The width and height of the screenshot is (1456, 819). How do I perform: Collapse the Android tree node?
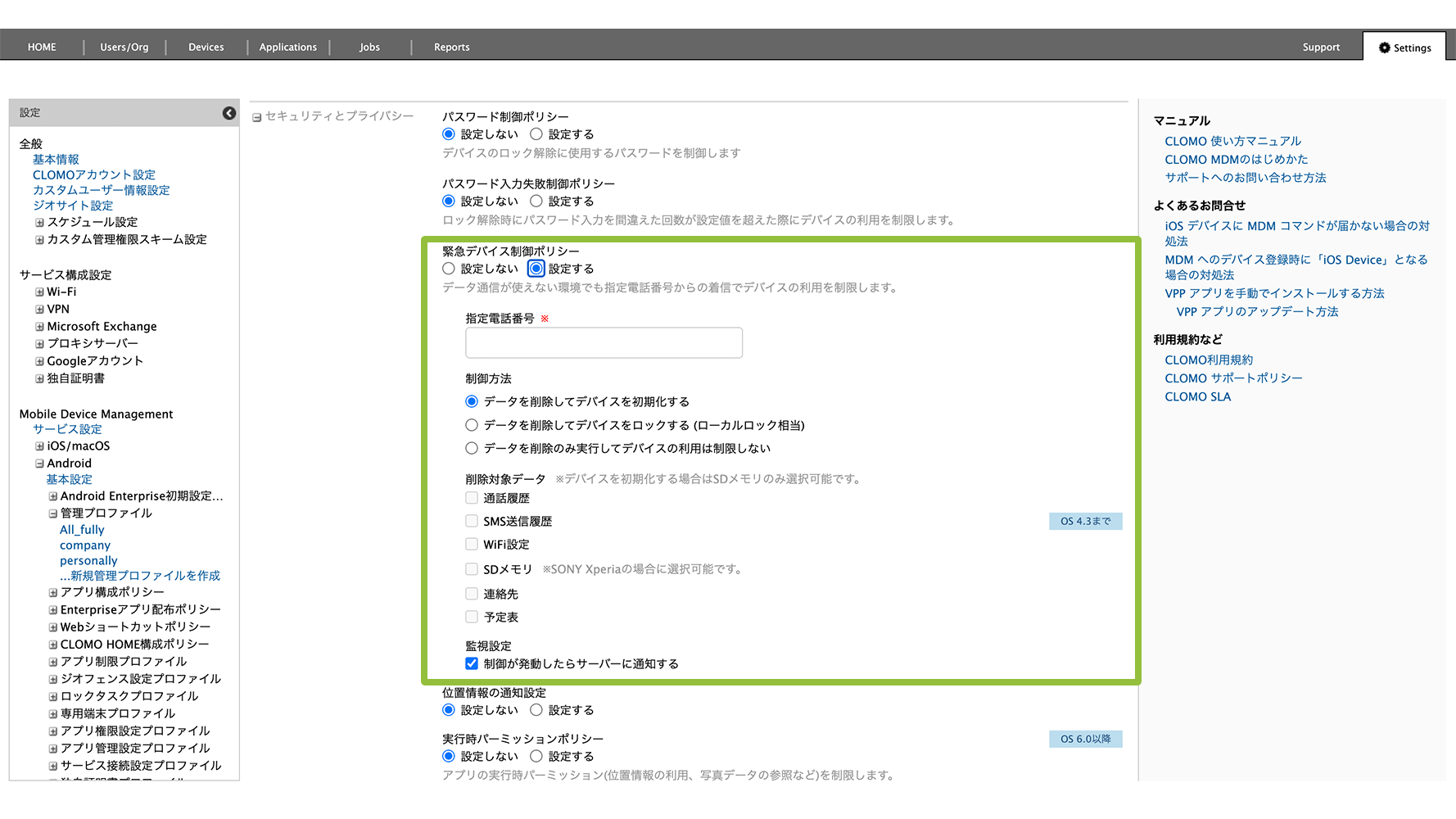[x=39, y=464]
